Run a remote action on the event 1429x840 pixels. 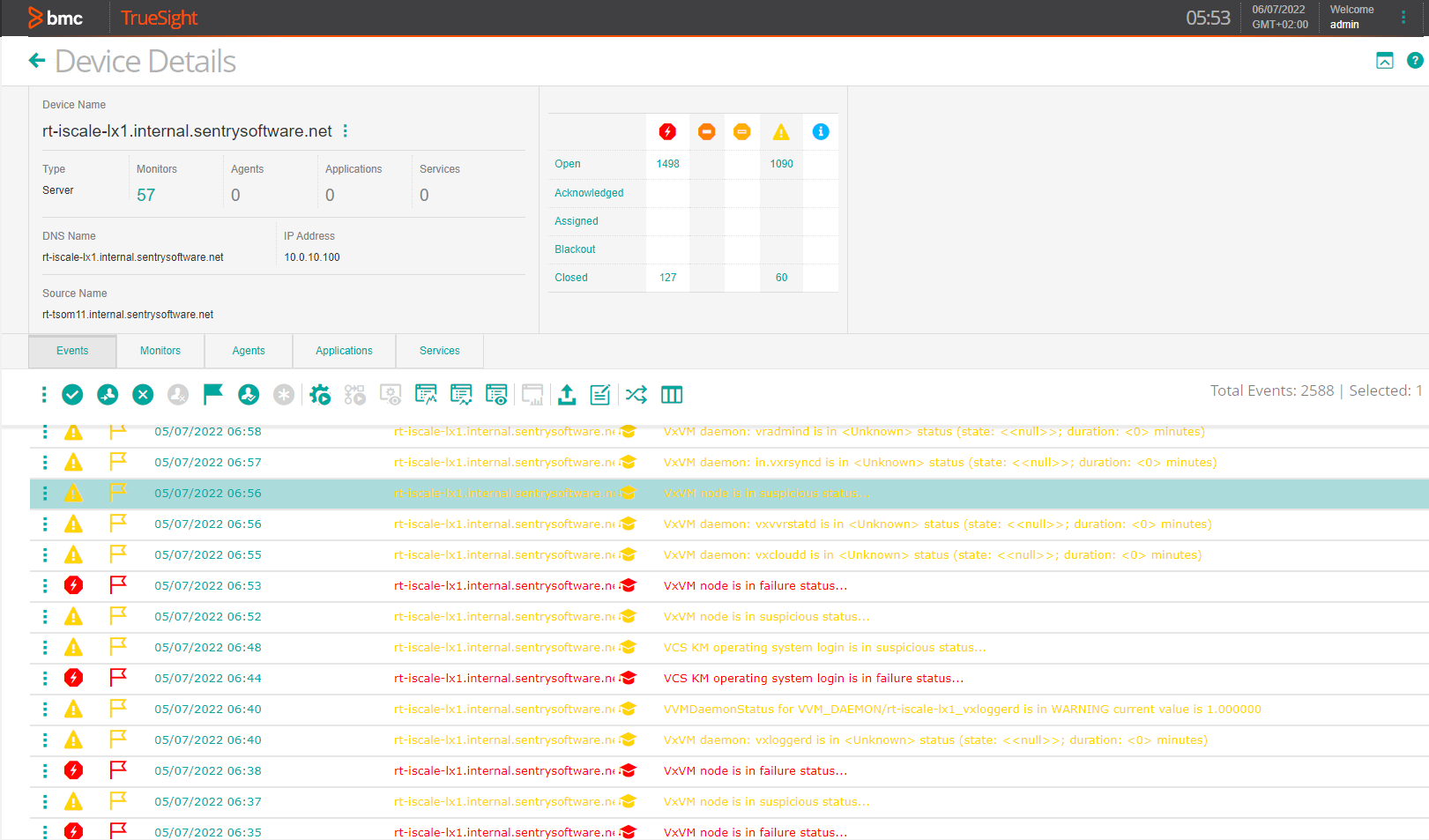click(x=320, y=394)
